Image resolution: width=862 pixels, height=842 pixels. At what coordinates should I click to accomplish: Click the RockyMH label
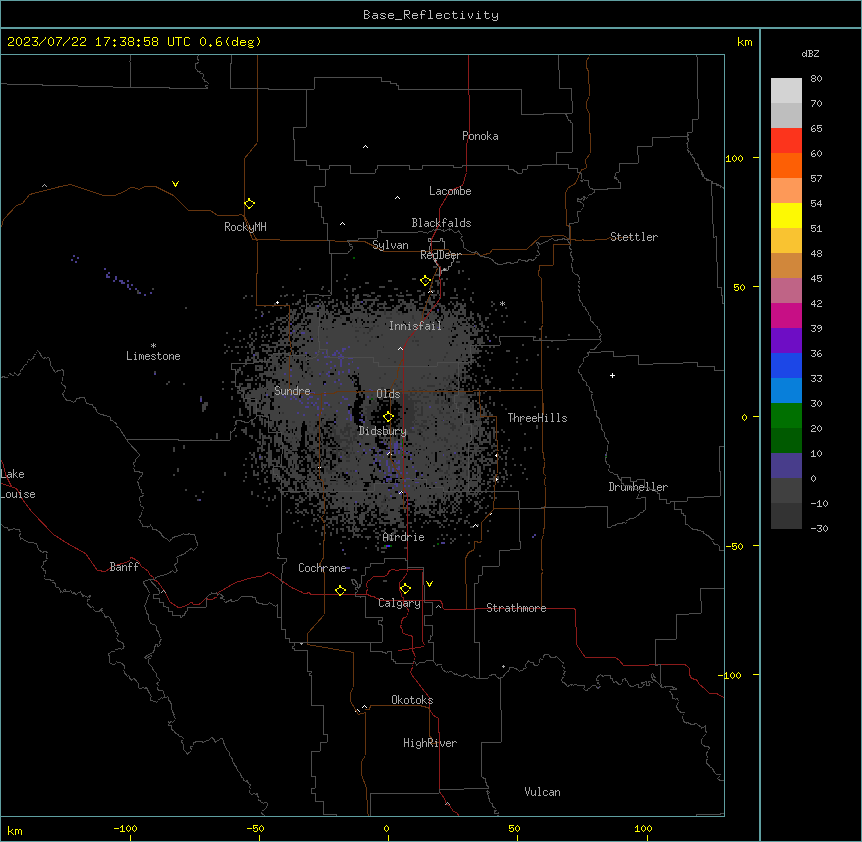[245, 227]
